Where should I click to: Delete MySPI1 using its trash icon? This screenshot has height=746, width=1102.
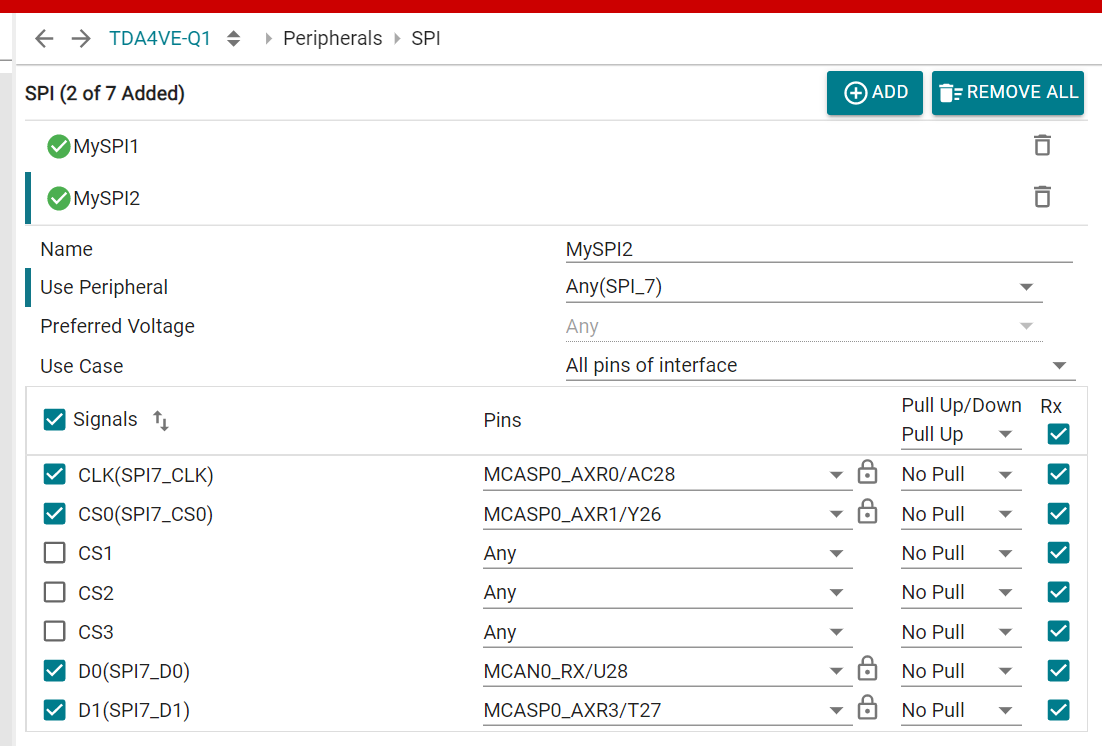coord(1042,146)
